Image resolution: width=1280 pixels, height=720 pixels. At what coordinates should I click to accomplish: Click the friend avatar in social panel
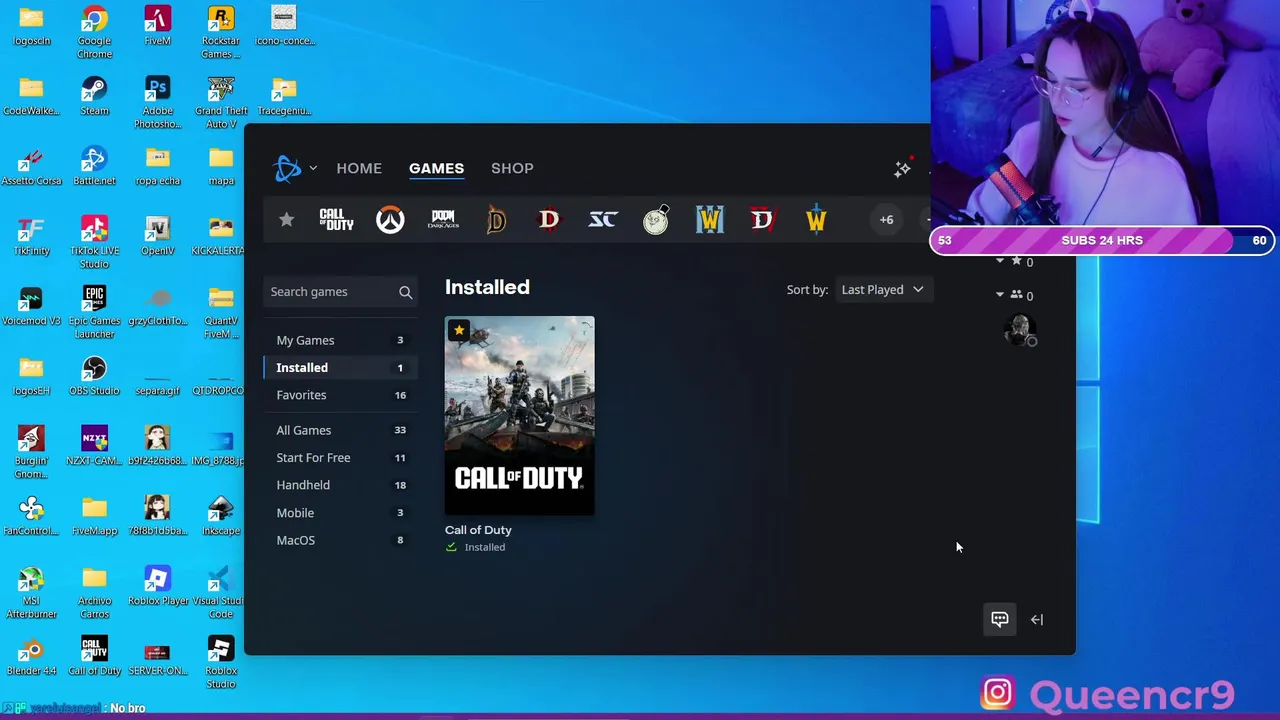click(x=1019, y=330)
